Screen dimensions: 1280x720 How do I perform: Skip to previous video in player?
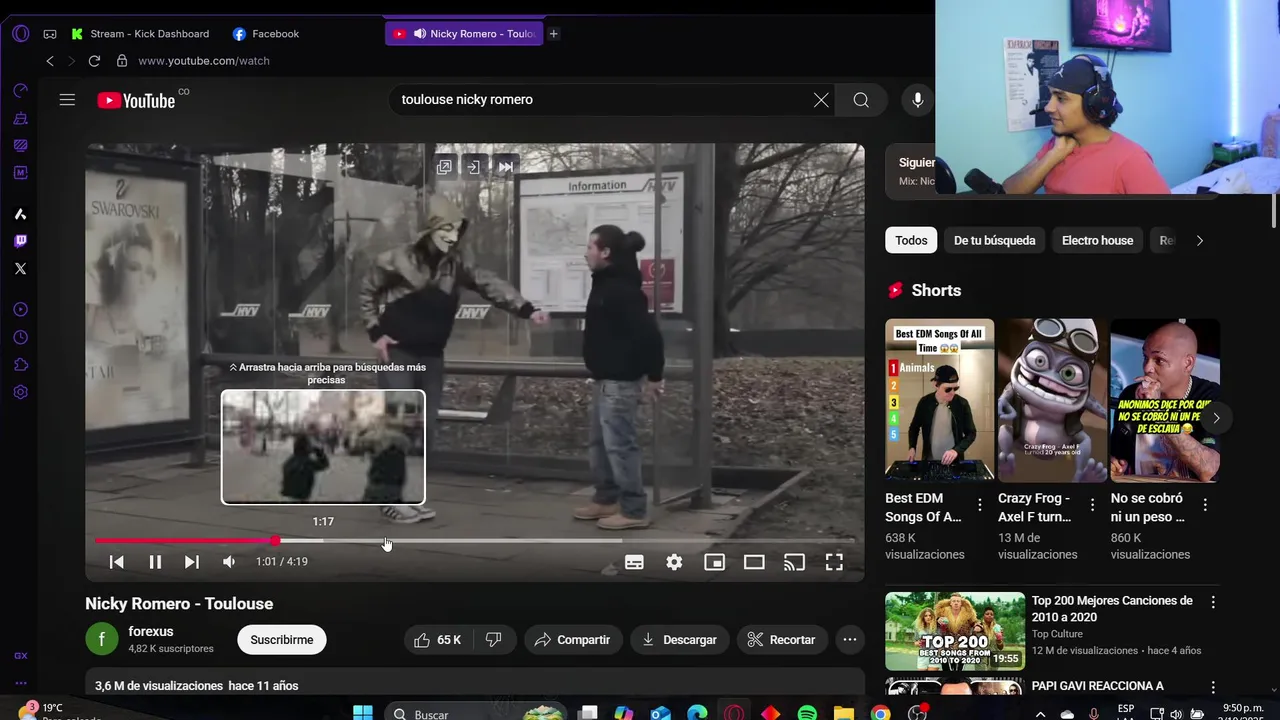click(x=116, y=562)
